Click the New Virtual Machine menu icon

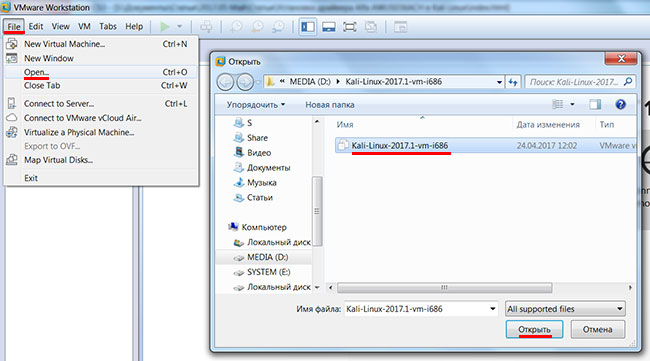pyautogui.click(x=12, y=44)
